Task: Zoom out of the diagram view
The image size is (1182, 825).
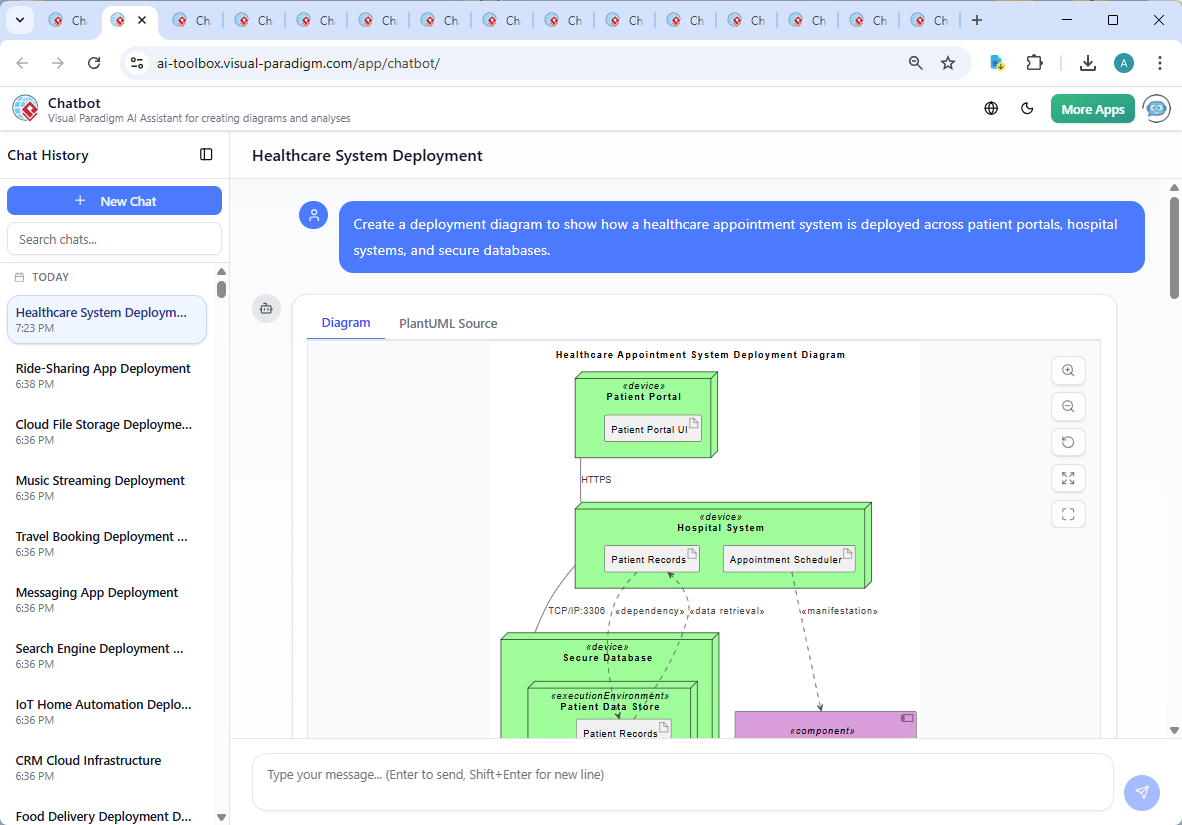Action: point(1068,406)
